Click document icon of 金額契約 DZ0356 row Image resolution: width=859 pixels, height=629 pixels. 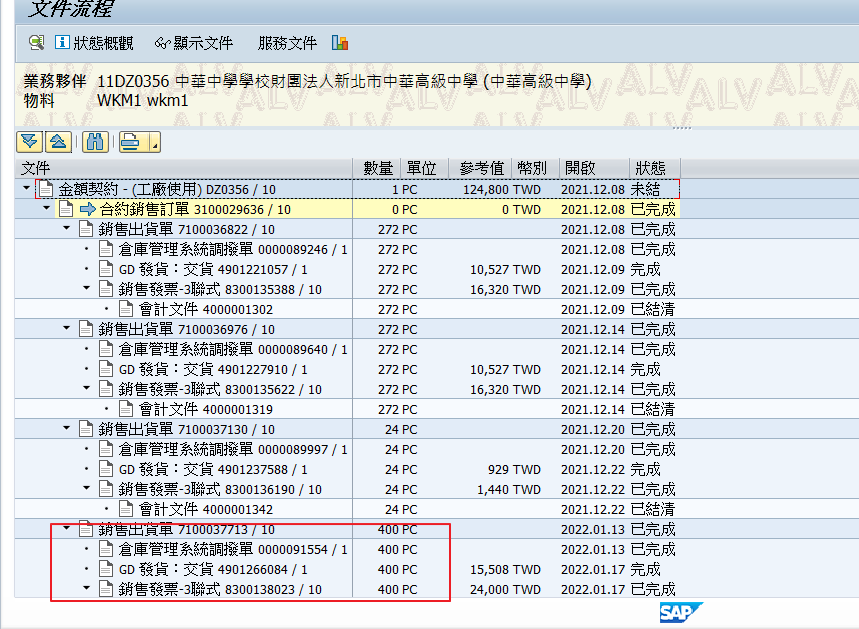click(x=47, y=190)
